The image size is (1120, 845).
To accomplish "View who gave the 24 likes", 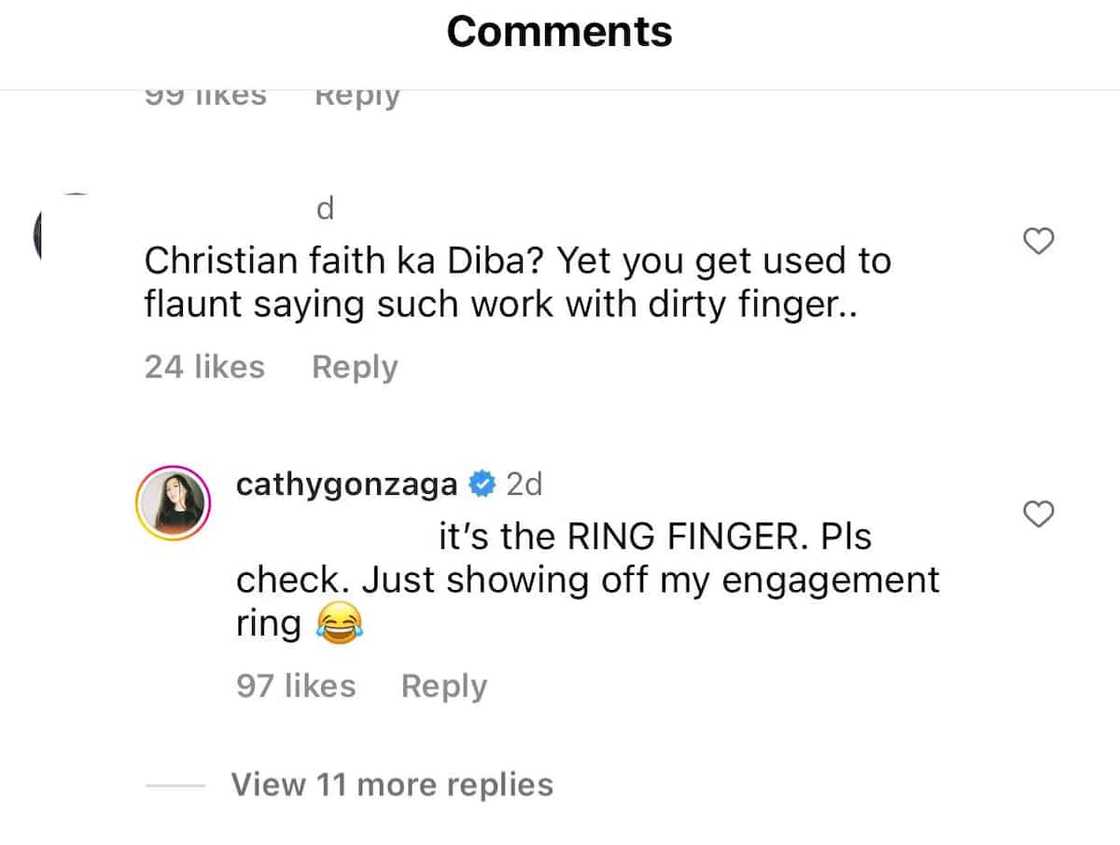I will click(x=204, y=367).
